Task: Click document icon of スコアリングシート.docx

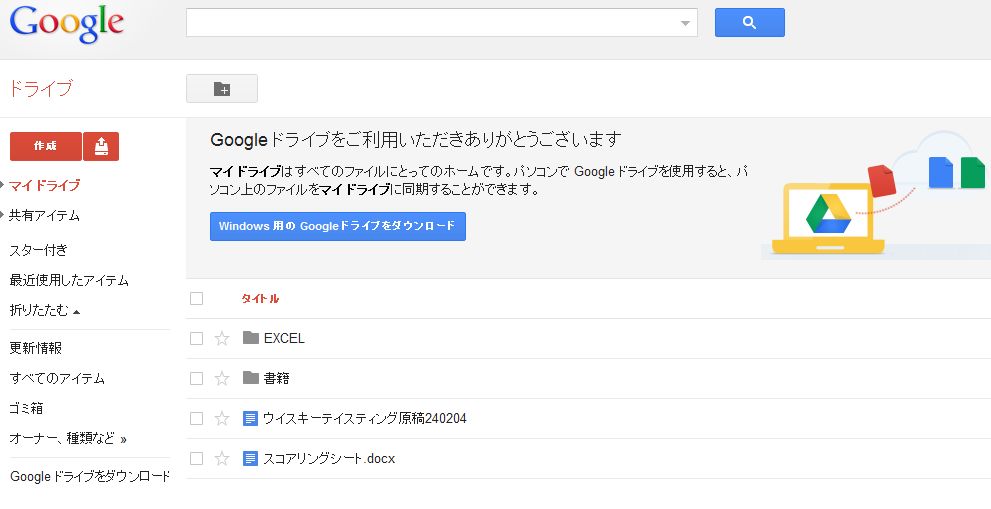Action: click(250, 458)
